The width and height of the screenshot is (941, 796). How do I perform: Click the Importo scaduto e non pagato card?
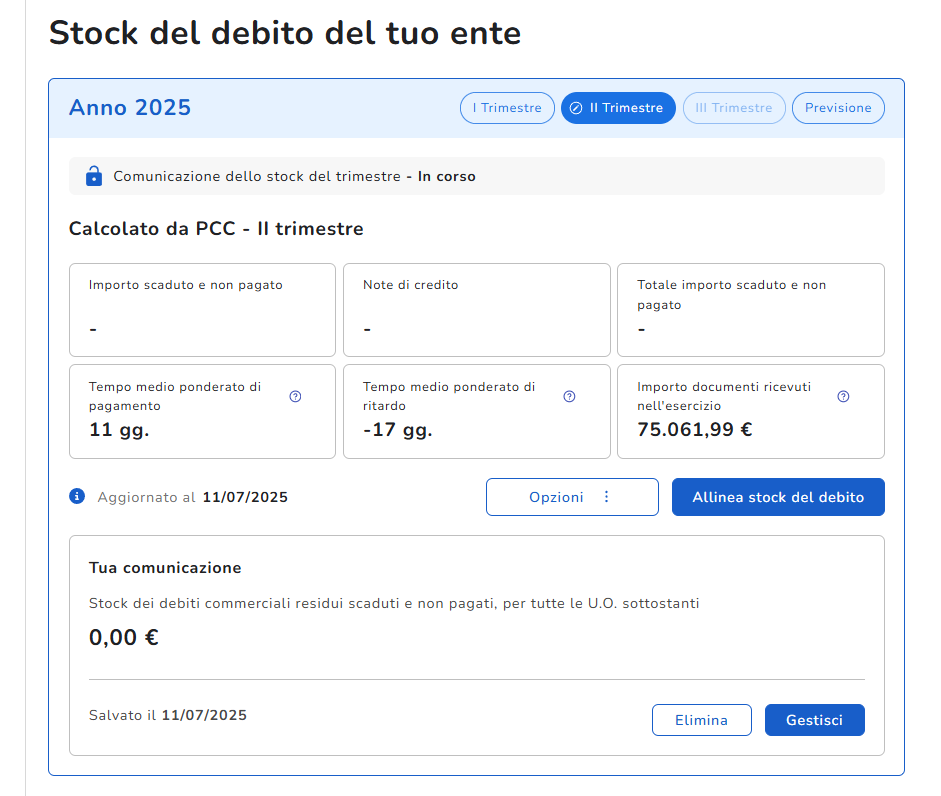(x=202, y=310)
